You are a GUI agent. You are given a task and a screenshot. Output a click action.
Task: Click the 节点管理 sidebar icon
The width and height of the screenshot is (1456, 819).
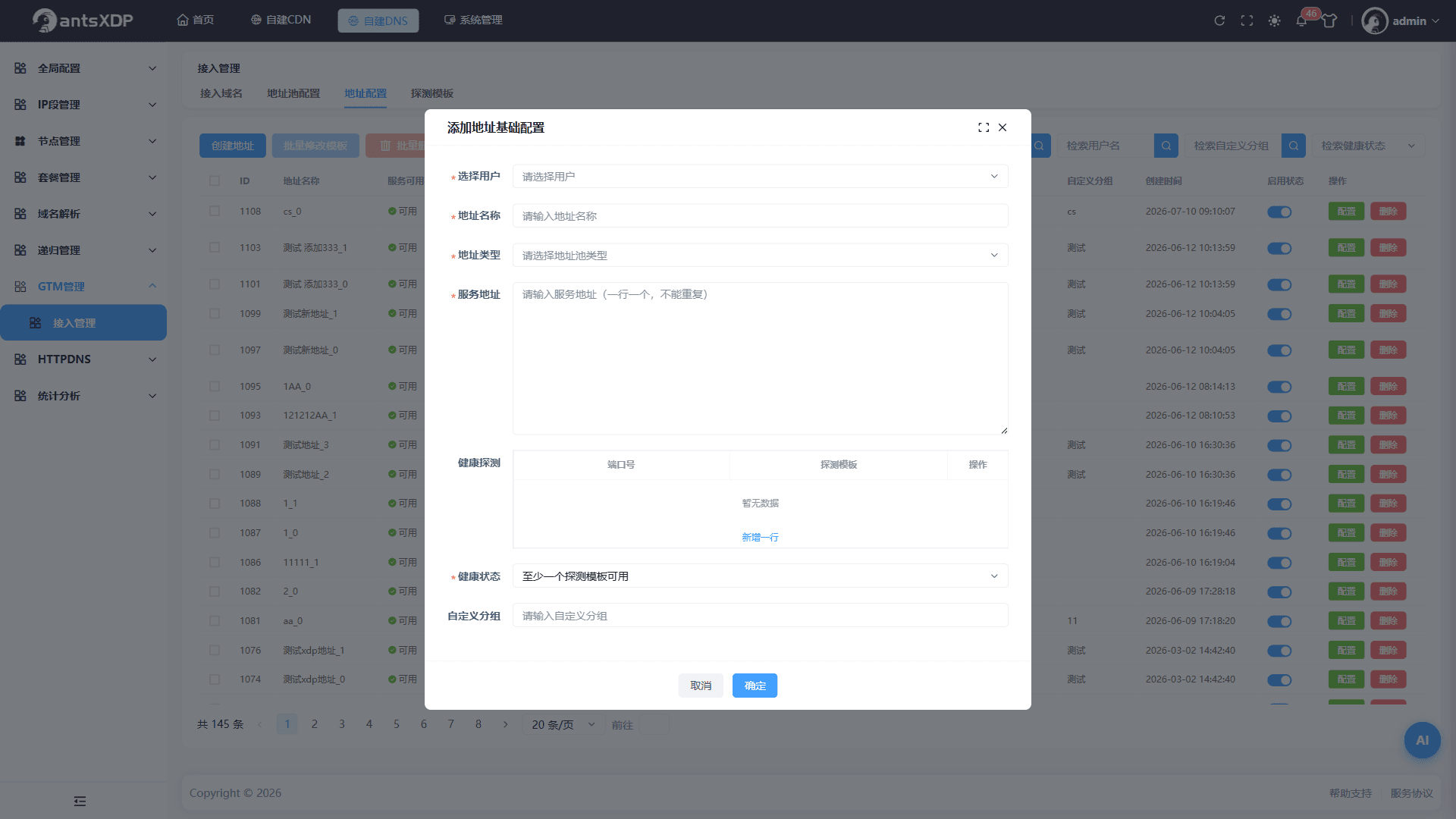coord(20,141)
